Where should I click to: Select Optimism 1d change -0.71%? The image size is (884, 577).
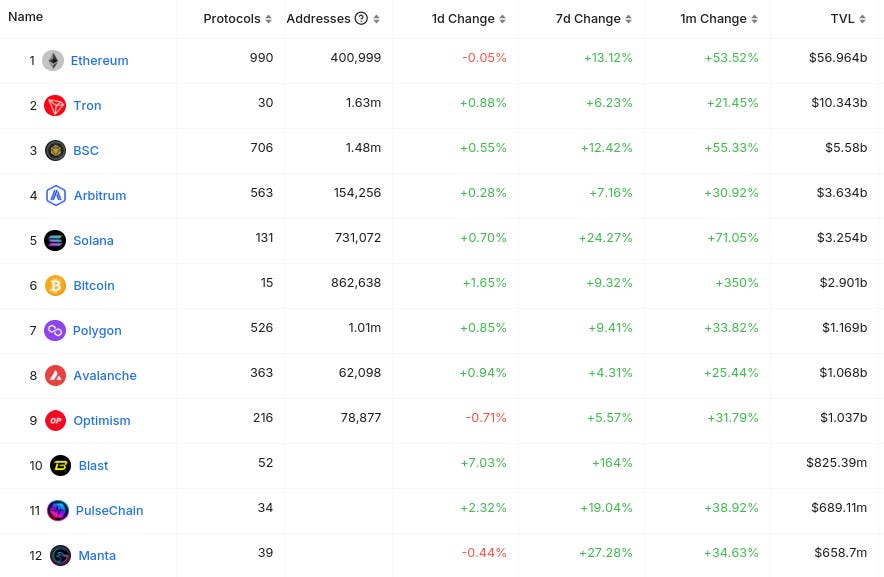pos(486,418)
